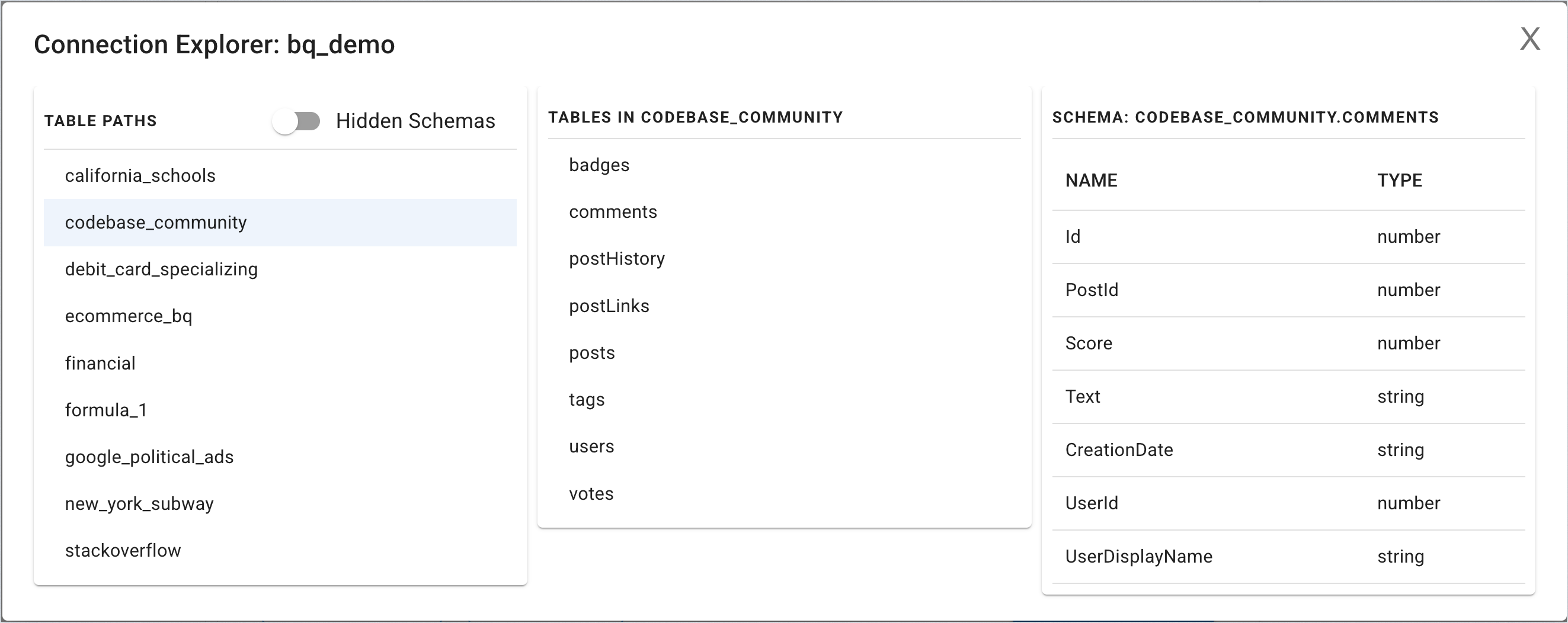Image resolution: width=1568 pixels, height=623 pixels.
Task: Select the codebase_community schema
Action: click(x=156, y=223)
